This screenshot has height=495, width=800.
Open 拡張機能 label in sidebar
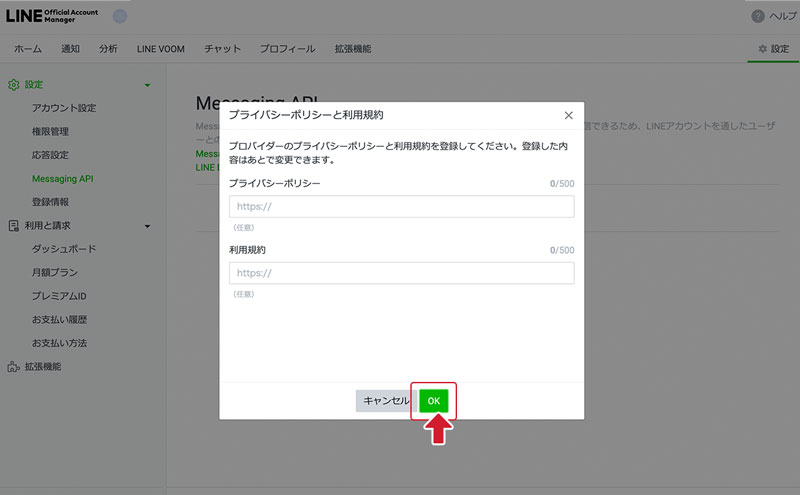(x=43, y=367)
